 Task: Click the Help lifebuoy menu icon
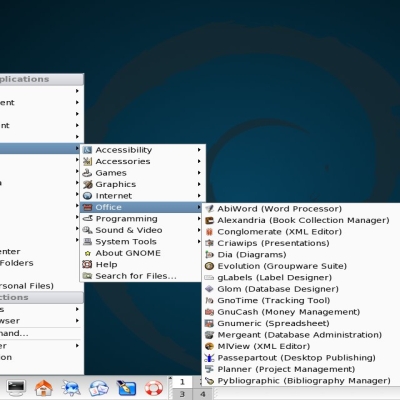pyautogui.click(x=87, y=265)
